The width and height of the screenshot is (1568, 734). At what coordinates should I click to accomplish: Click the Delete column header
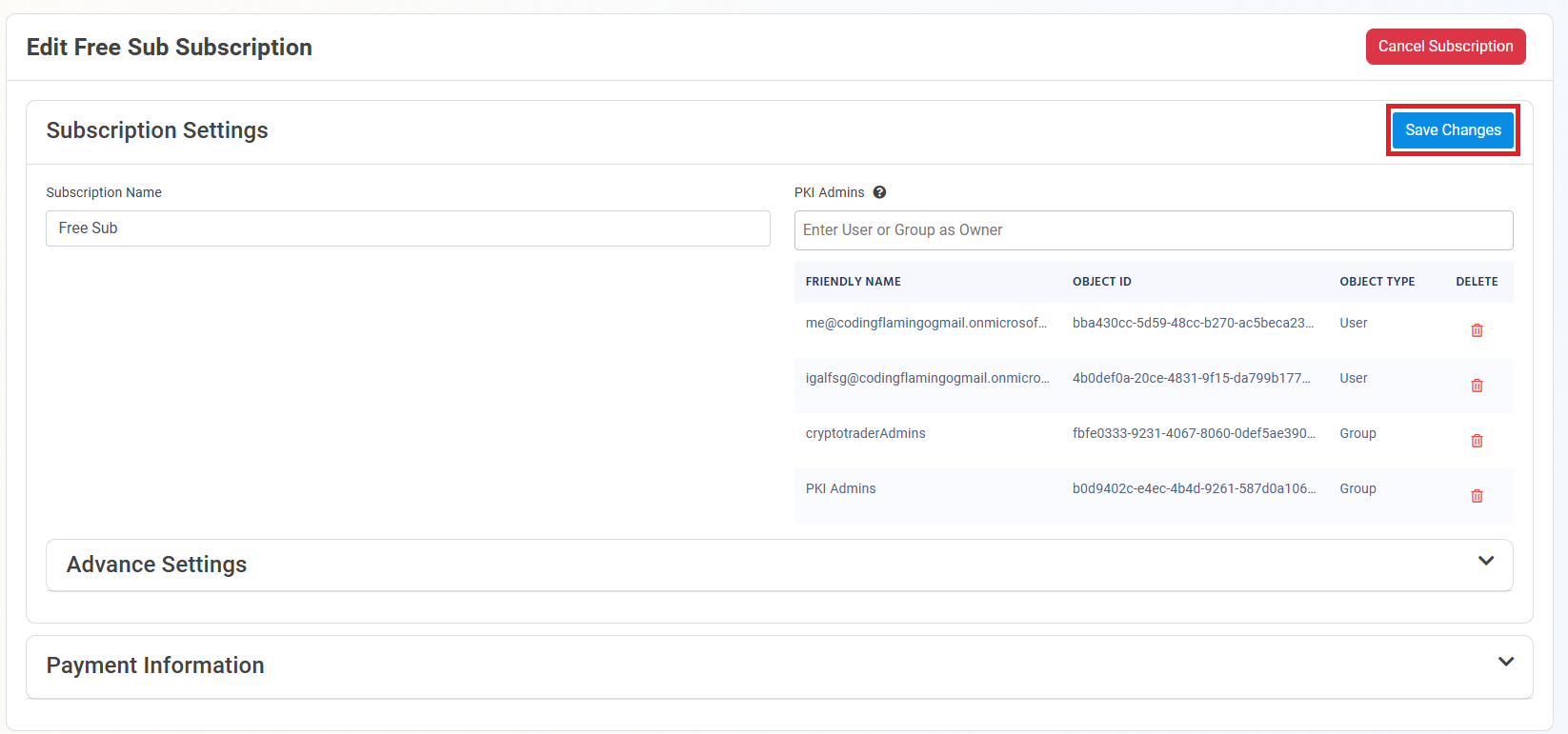(x=1477, y=282)
